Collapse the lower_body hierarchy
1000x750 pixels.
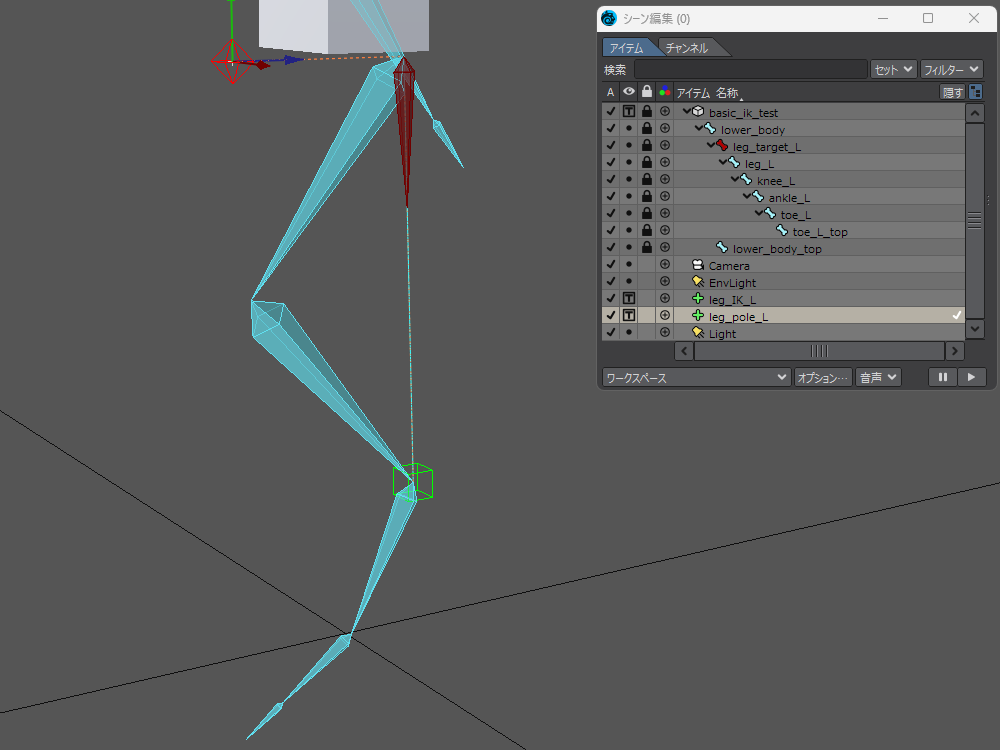tap(698, 129)
